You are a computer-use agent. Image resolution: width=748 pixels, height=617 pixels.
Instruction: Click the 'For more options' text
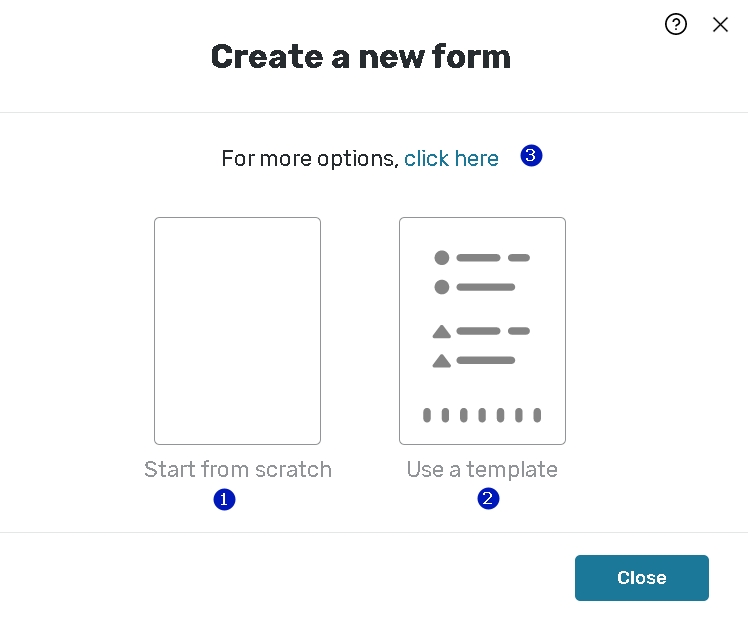click(x=309, y=158)
